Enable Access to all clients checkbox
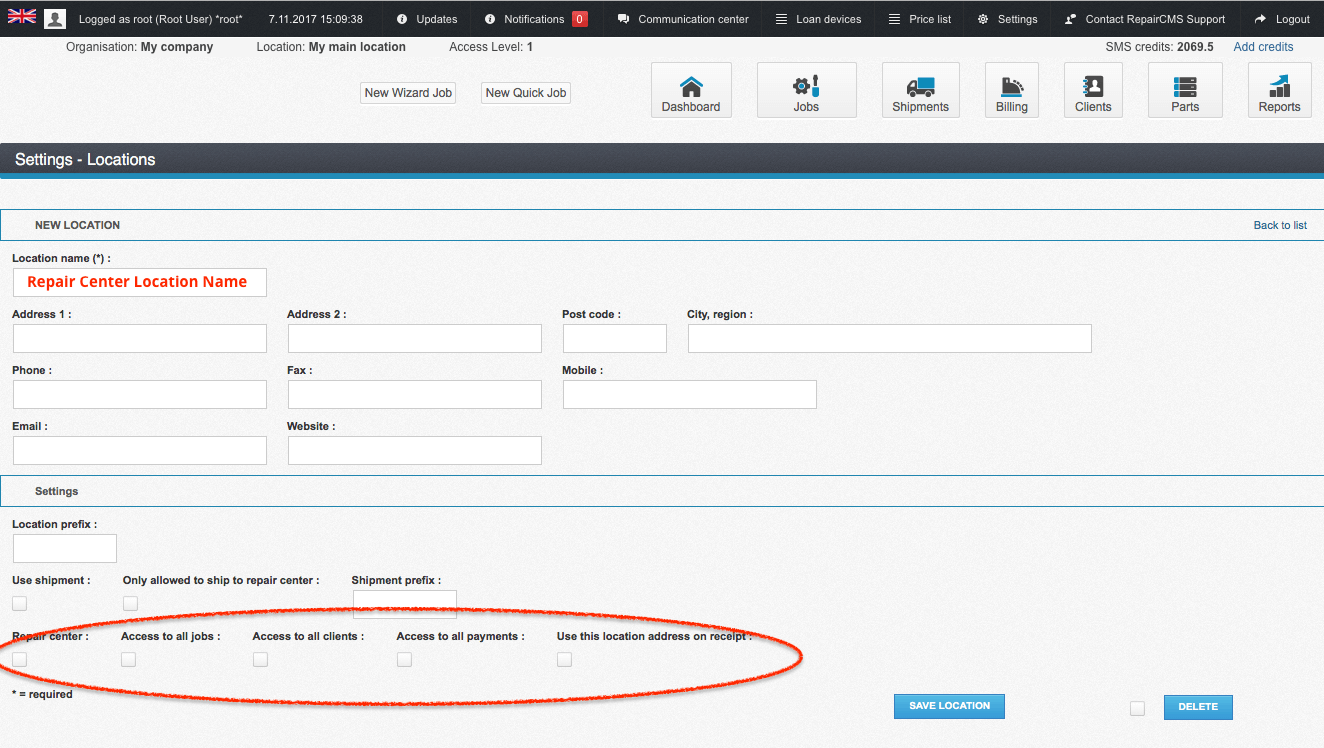1324x748 pixels. coord(260,659)
